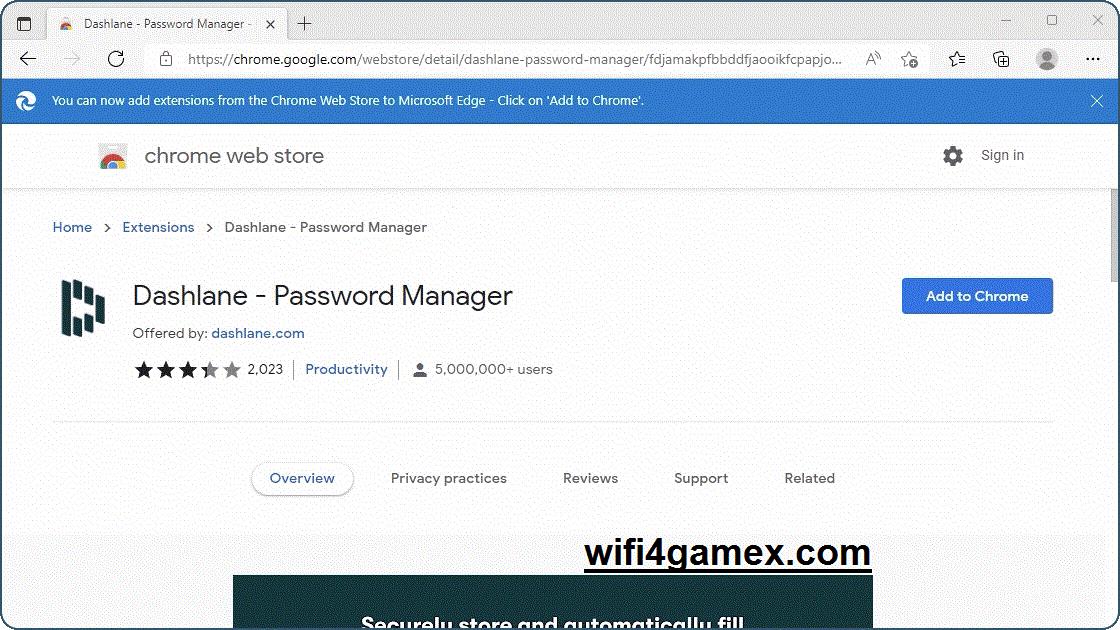1120x630 pixels.
Task: Click the star rating of Dashlane
Action: point(187,369)
